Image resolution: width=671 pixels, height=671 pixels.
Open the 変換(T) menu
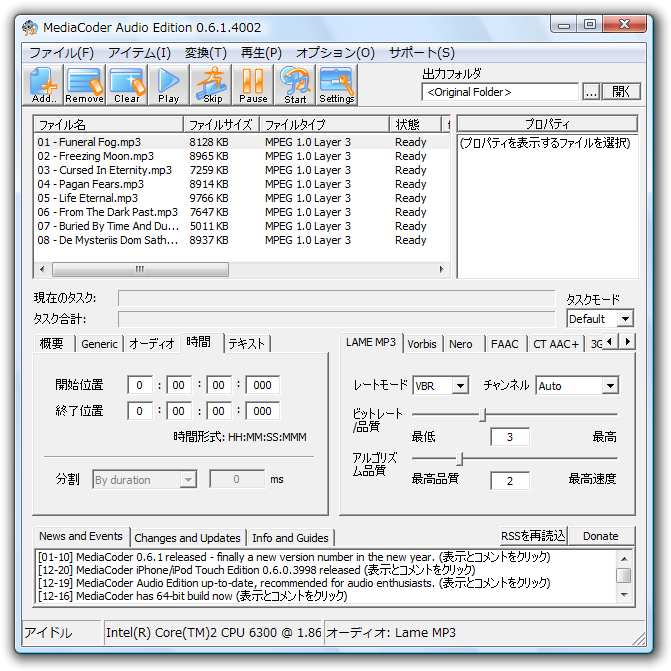(x=205, y=53)
